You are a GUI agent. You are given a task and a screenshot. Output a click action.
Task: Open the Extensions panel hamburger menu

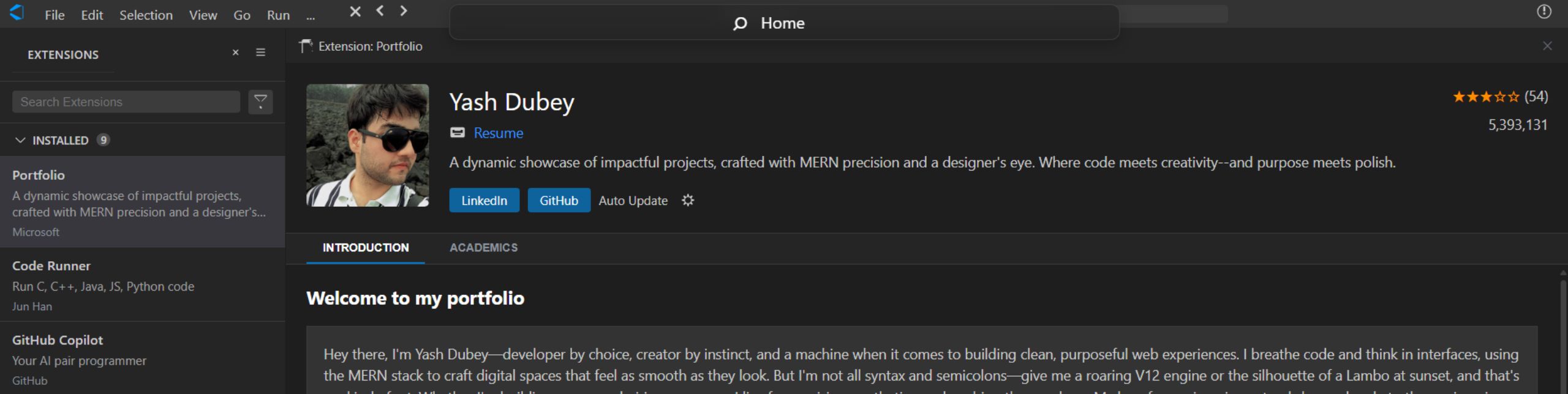click(x=260, y=53)
